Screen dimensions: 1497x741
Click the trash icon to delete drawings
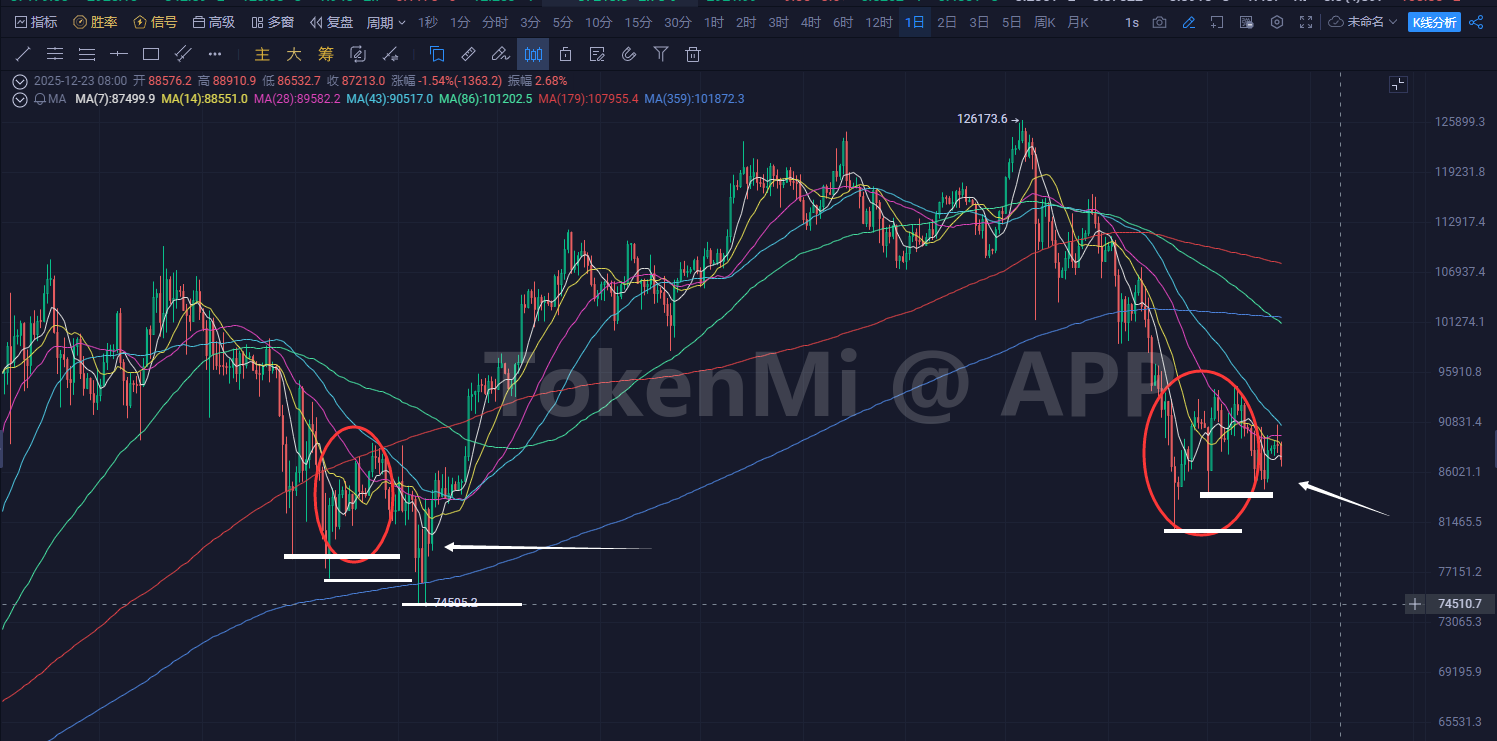coord(693,54)
